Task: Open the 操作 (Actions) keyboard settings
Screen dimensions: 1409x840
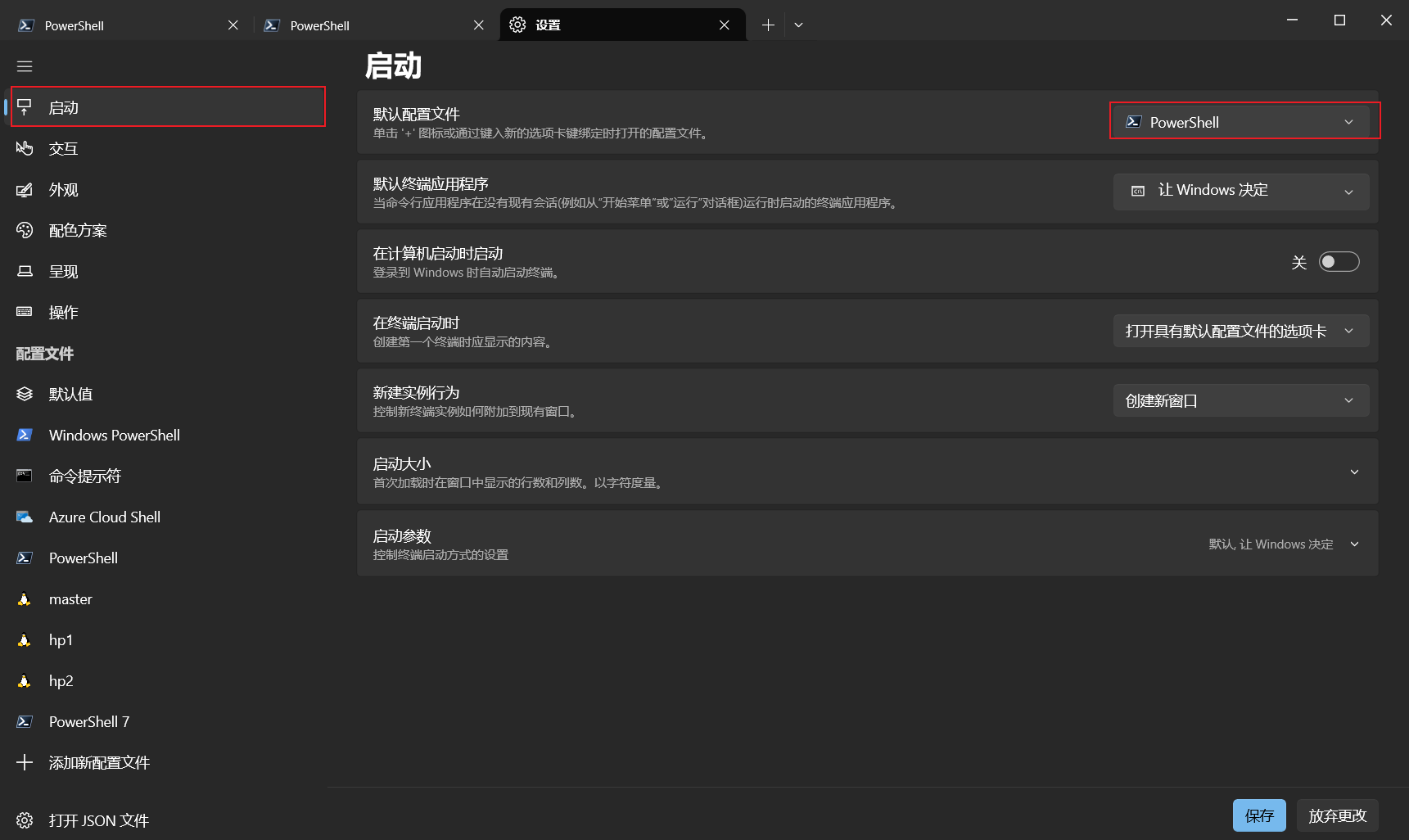Action: tap(63, 313)
